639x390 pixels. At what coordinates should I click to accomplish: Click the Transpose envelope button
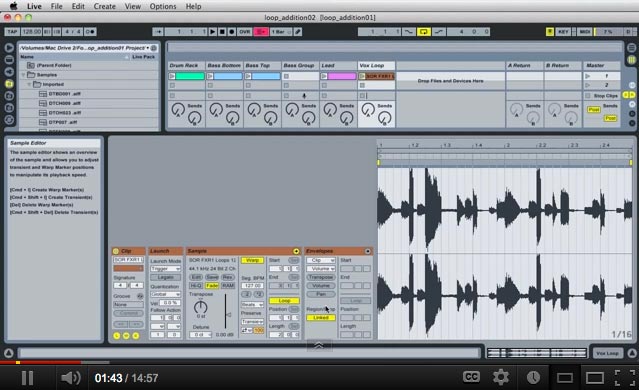pos(321,277)
